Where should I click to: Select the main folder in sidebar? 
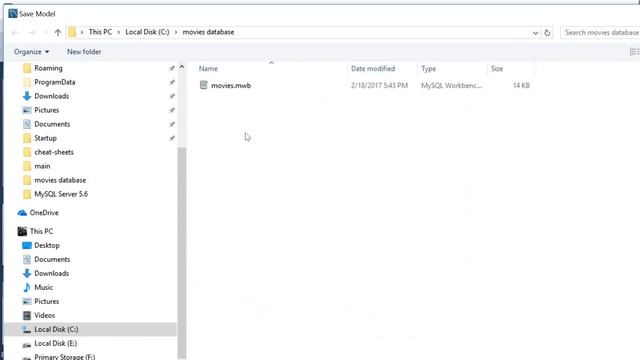[42, 166]
